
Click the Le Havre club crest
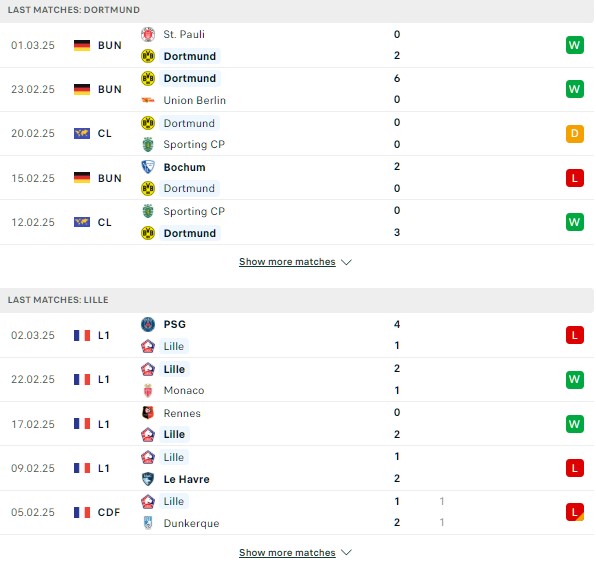pyautogui.click(x=148, y=479)
